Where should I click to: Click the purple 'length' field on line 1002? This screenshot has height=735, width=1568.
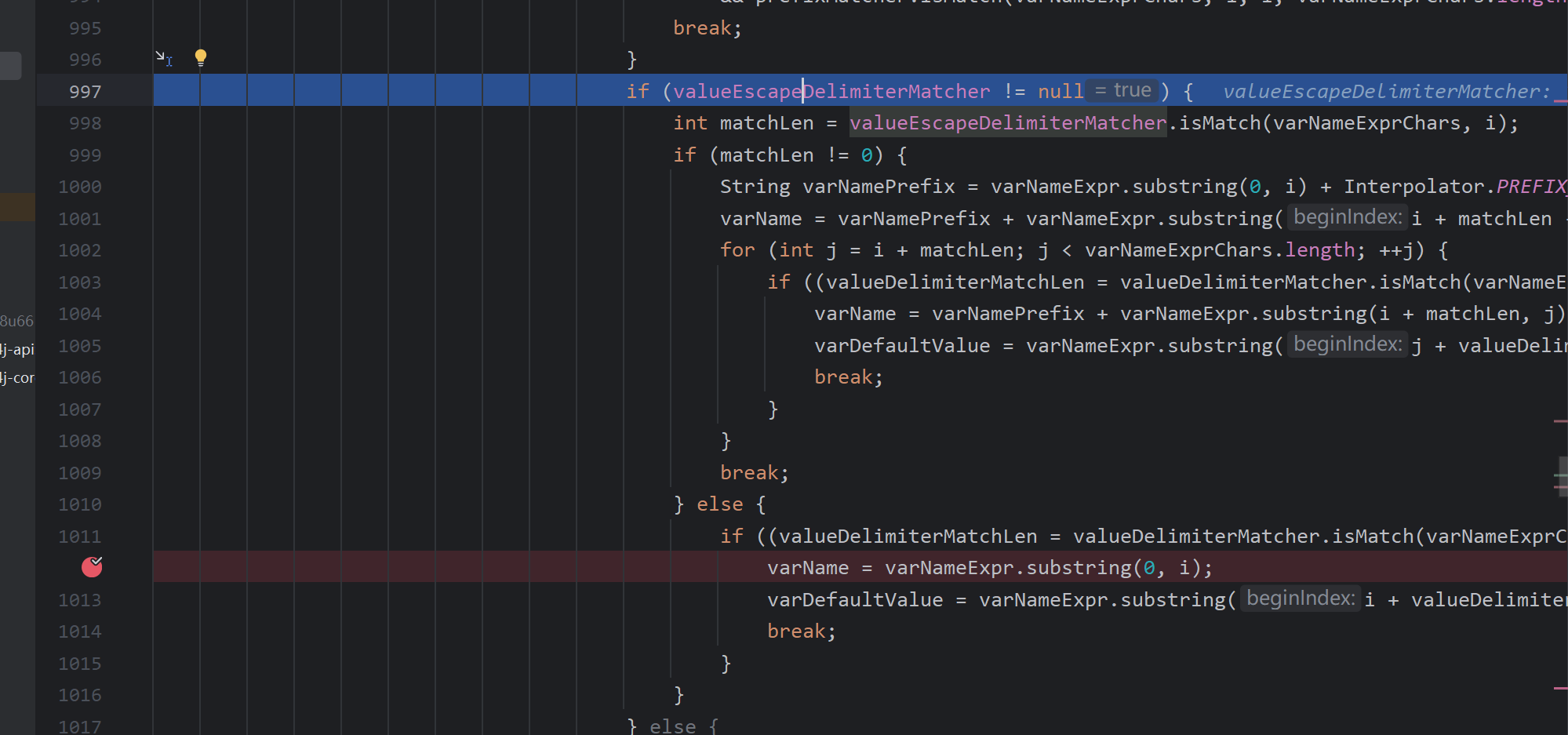pos(1320,250)
